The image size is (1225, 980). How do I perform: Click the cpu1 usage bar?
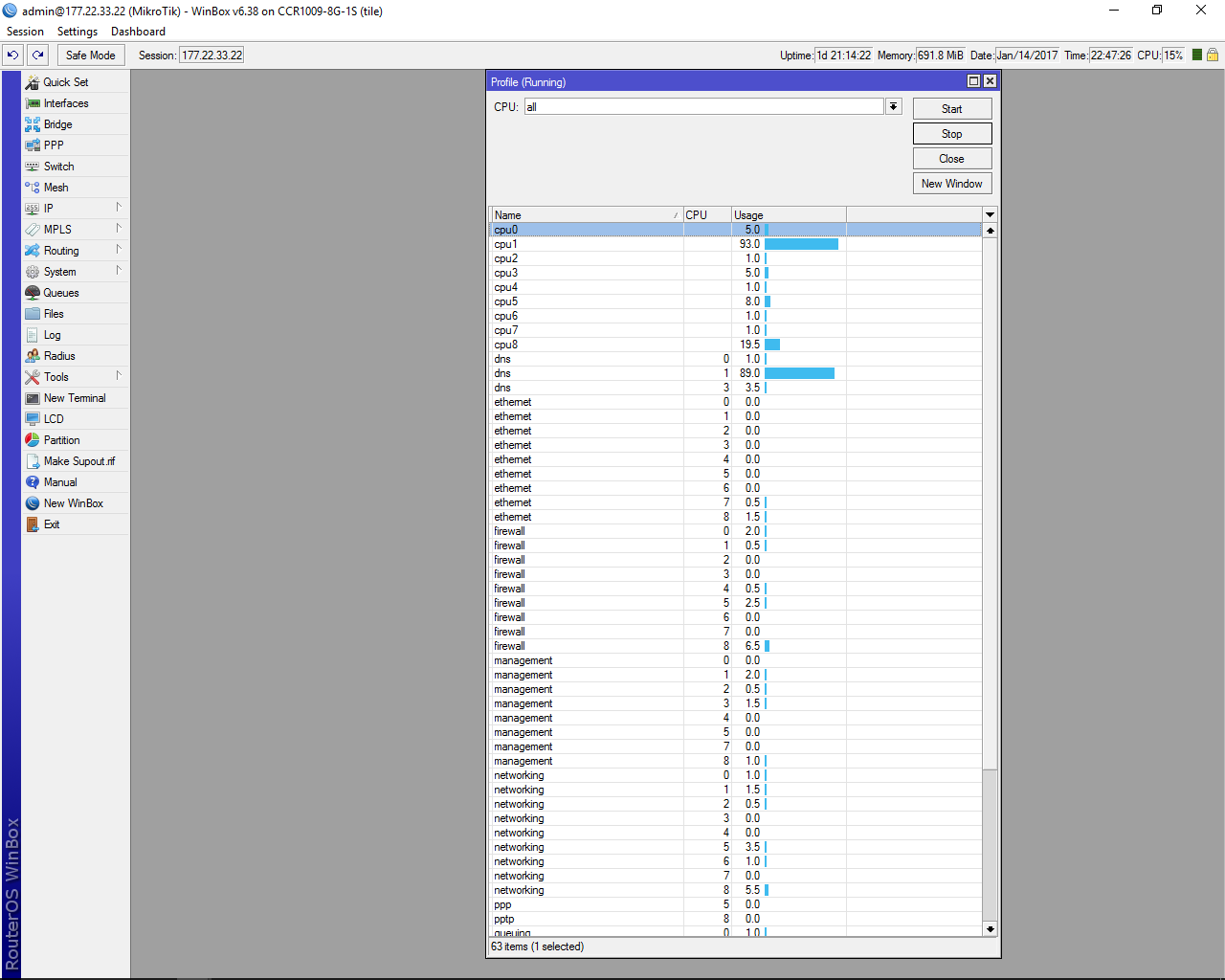[x=801, y=244]
